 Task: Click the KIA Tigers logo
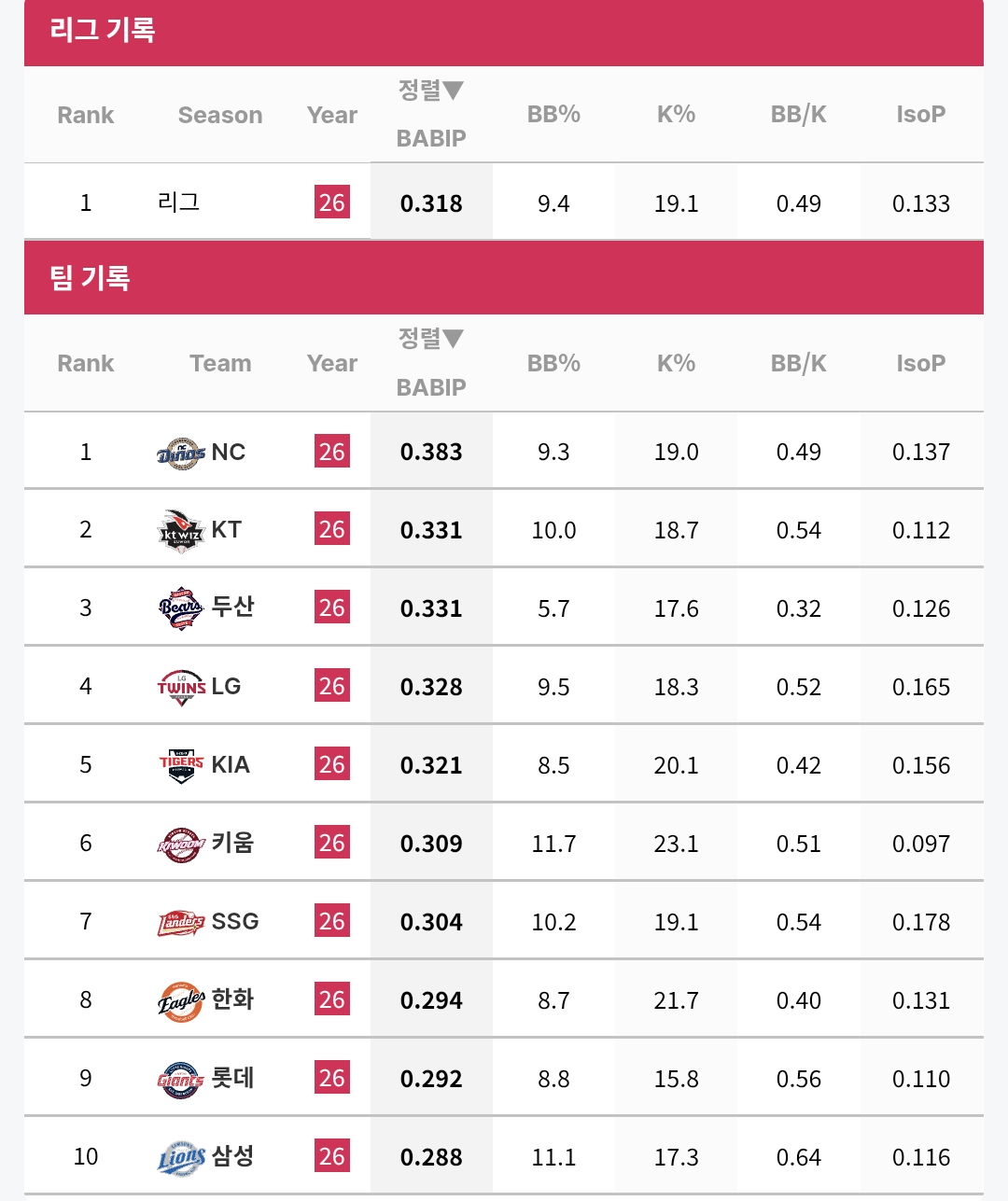coord(181,765)
